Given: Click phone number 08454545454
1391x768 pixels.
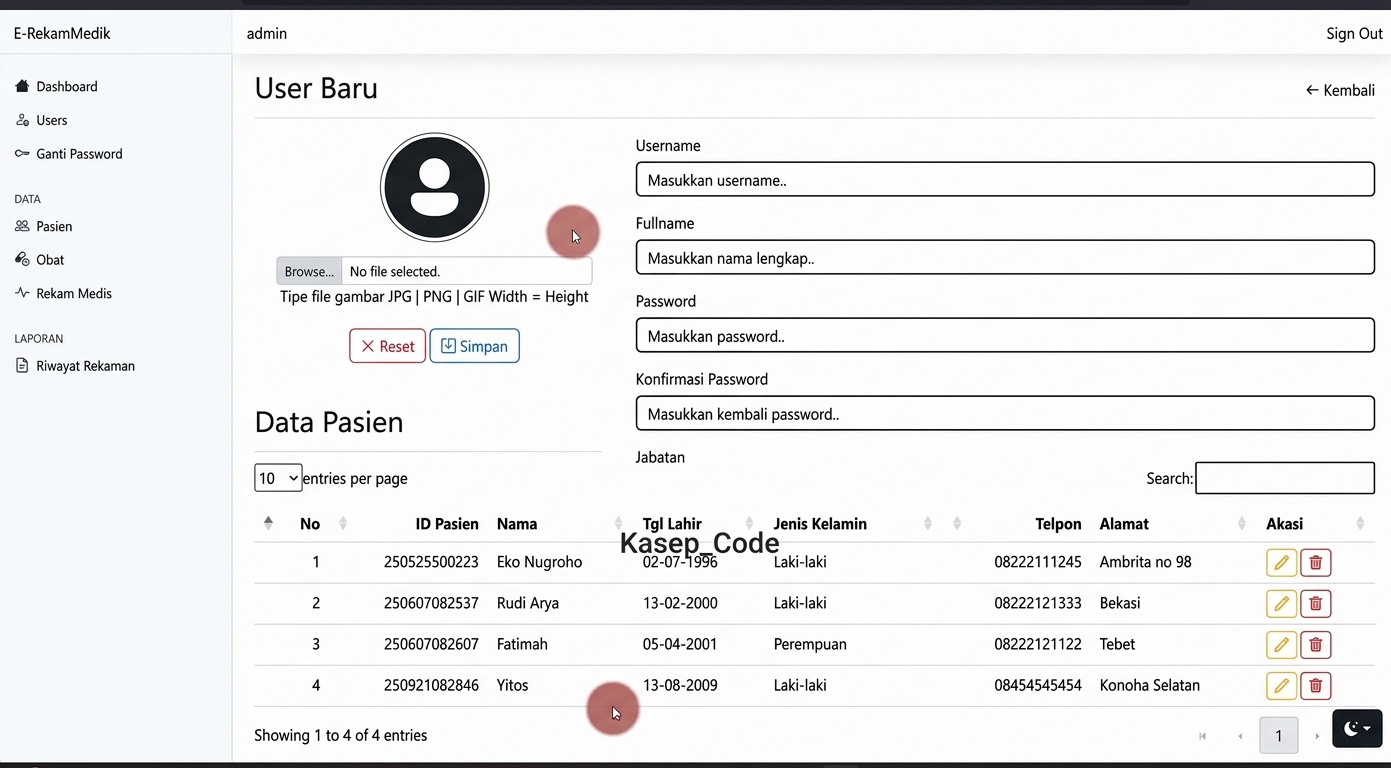Looking at the screenshot, I should pyautogui.click(x=1038, y=685).
